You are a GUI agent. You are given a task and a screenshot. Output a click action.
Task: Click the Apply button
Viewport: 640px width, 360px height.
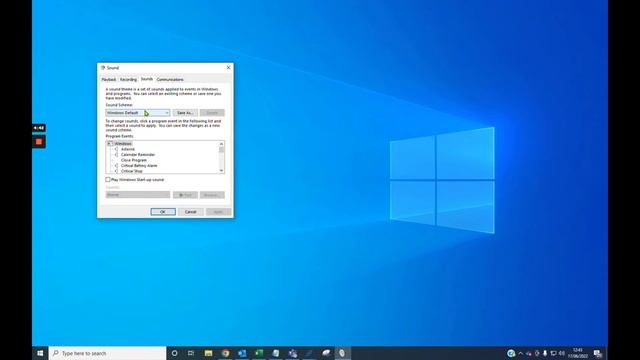(218, 212)
